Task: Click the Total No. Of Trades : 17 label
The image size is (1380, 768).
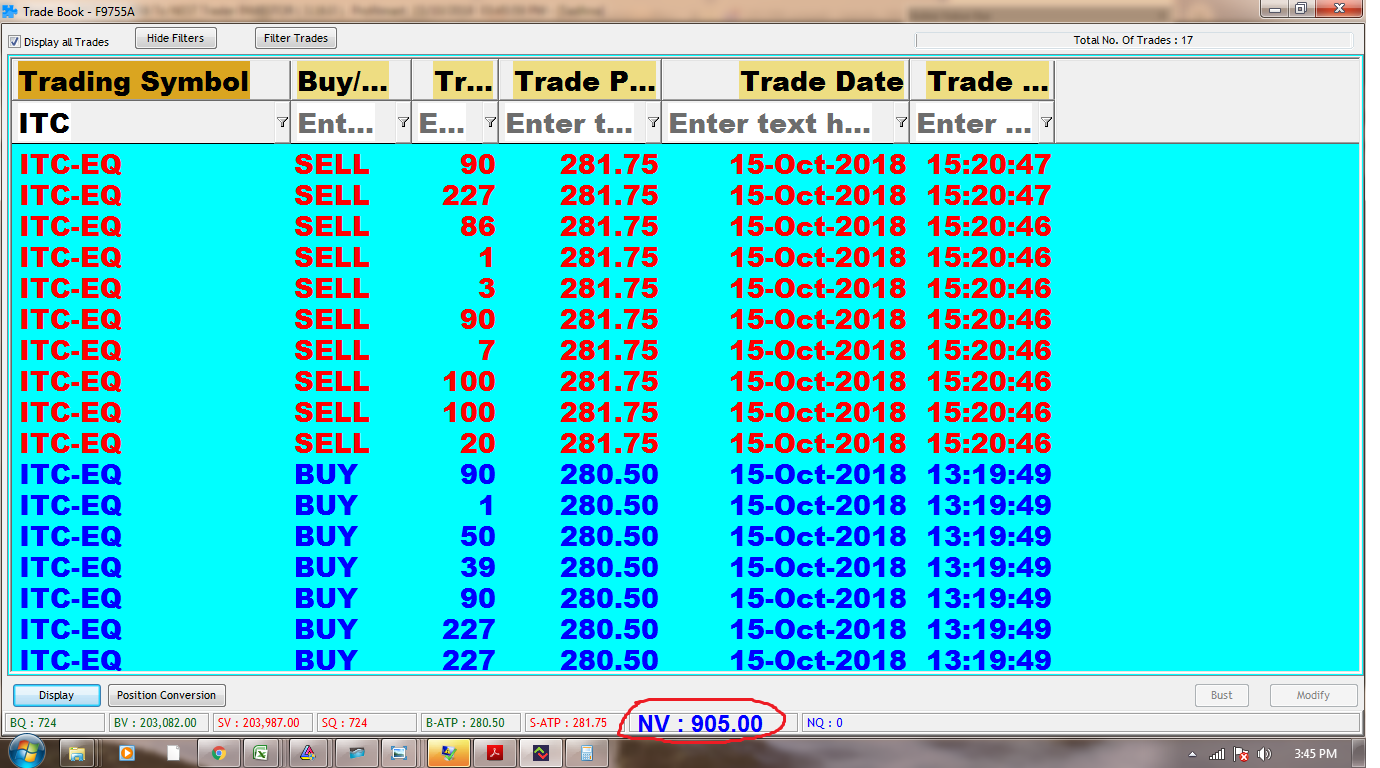Action: point(1133,40)
